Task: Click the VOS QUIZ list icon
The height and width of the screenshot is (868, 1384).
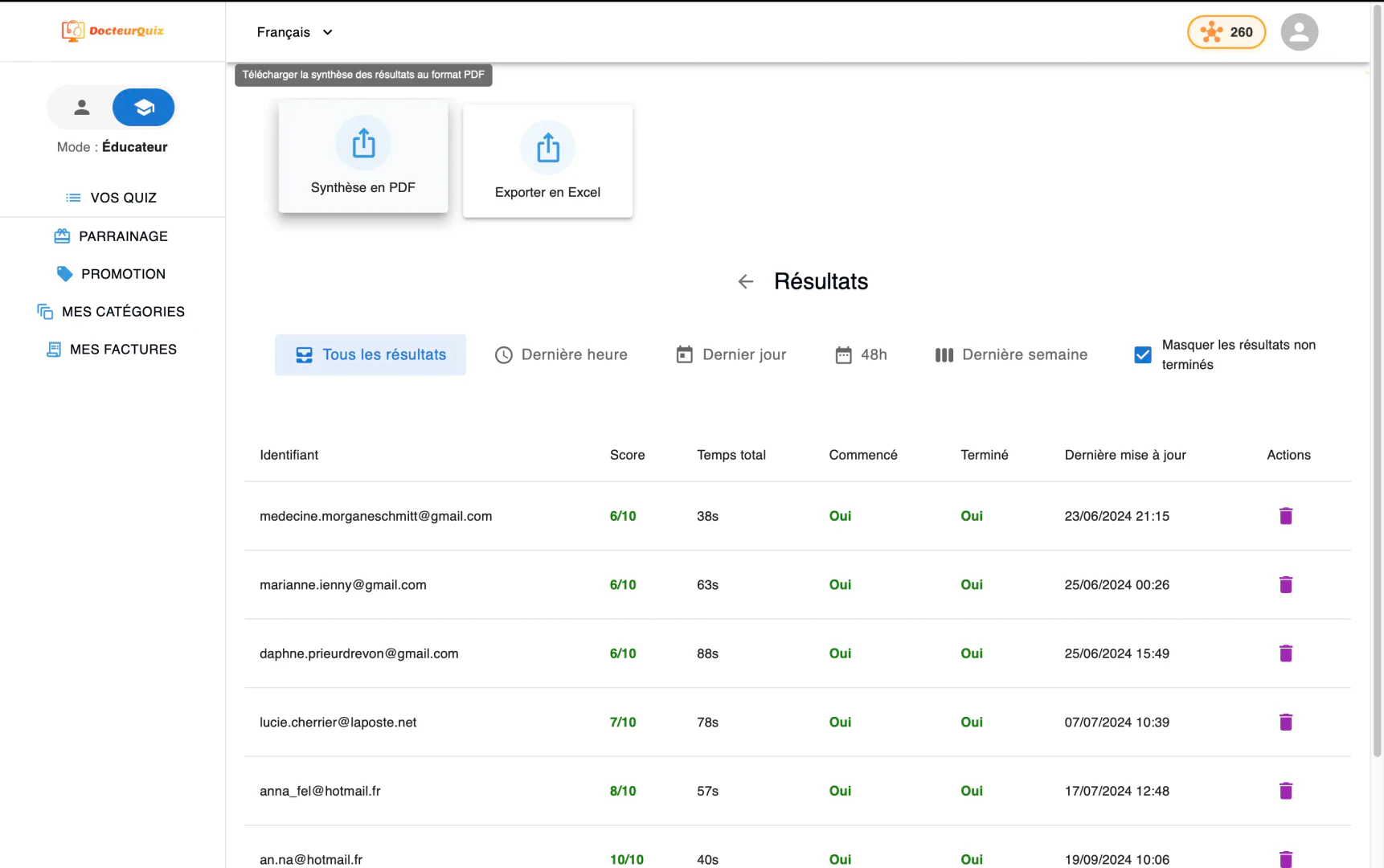Action: click(72, 197)
